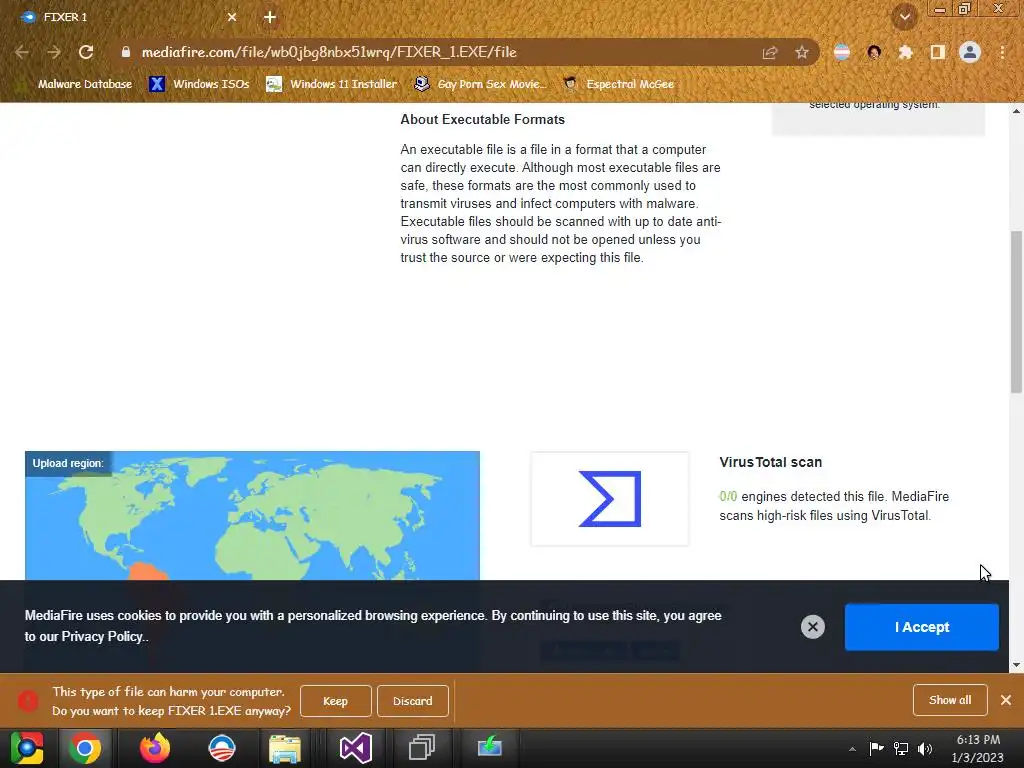Image resolution: width=1024 pixels, height=768 pixels.
Task: Show hidden system tray icons
Action: [852, 749]
